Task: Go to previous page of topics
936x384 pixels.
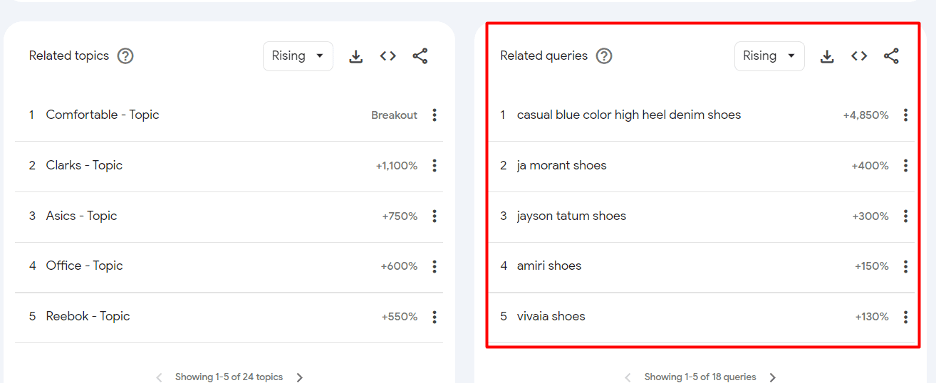Action: point(159,377)
